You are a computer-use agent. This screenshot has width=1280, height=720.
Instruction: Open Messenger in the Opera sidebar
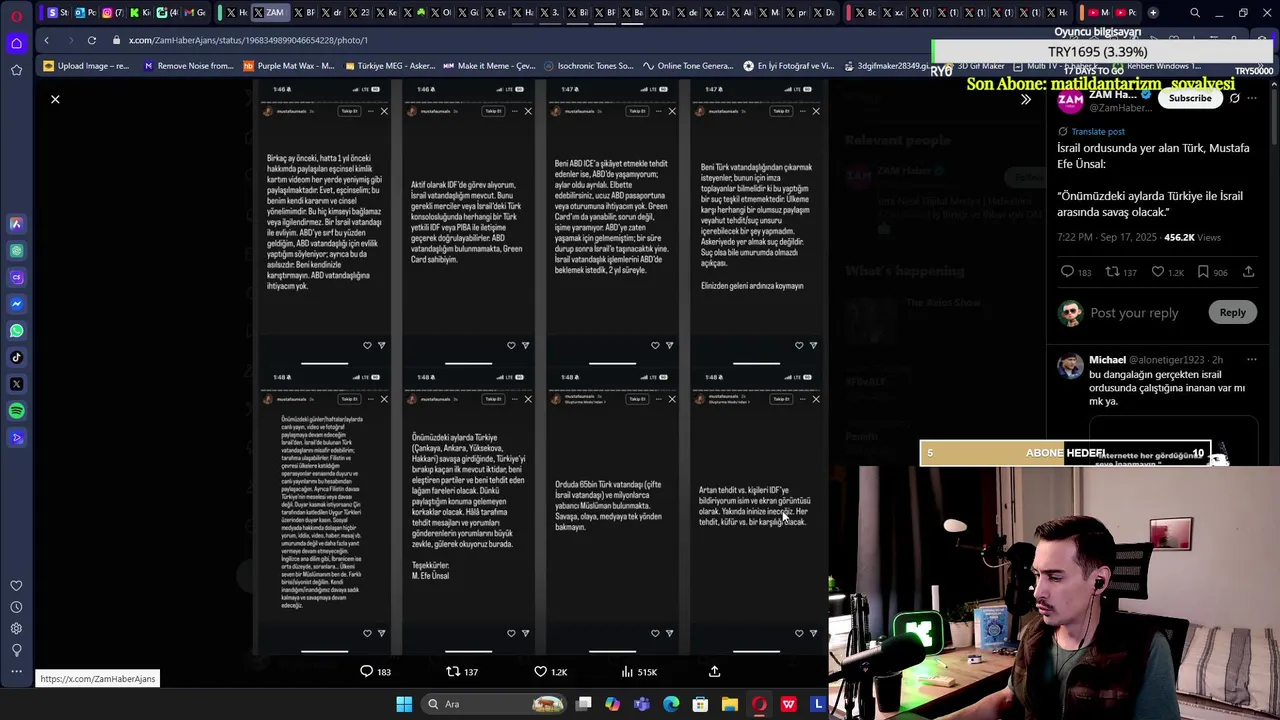16,304
